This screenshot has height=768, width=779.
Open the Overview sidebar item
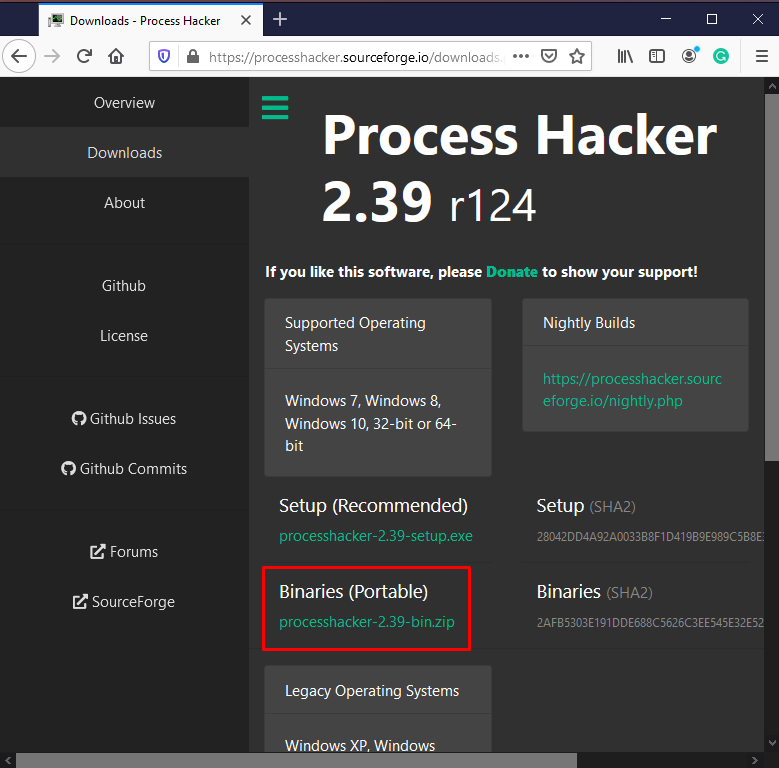click(x=124, y=103)
